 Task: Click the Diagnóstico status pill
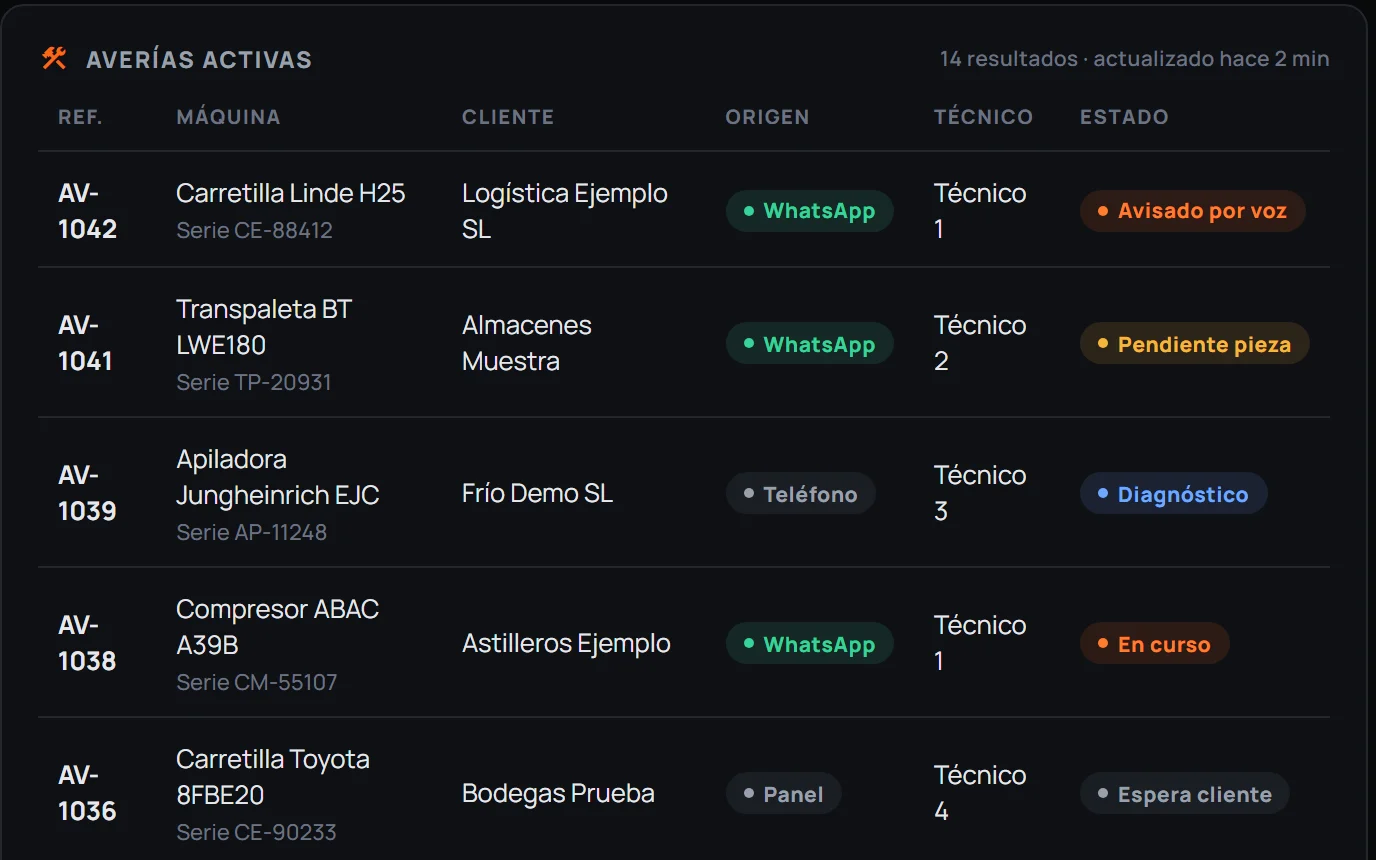(1174, 494)
